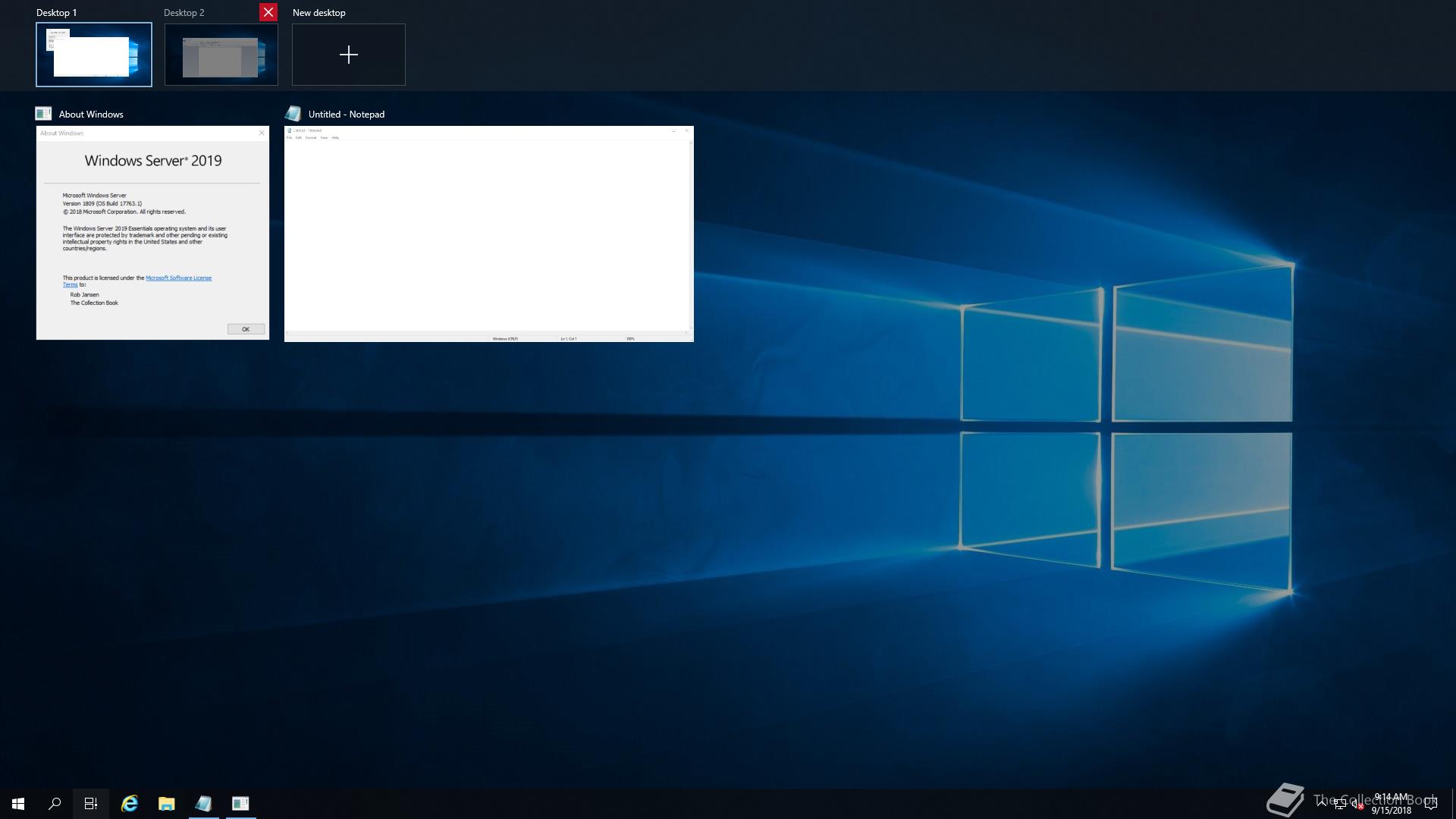Open the volume tray icon
This screenshot has width=1456, height=819.
(x=1357, y=805)
